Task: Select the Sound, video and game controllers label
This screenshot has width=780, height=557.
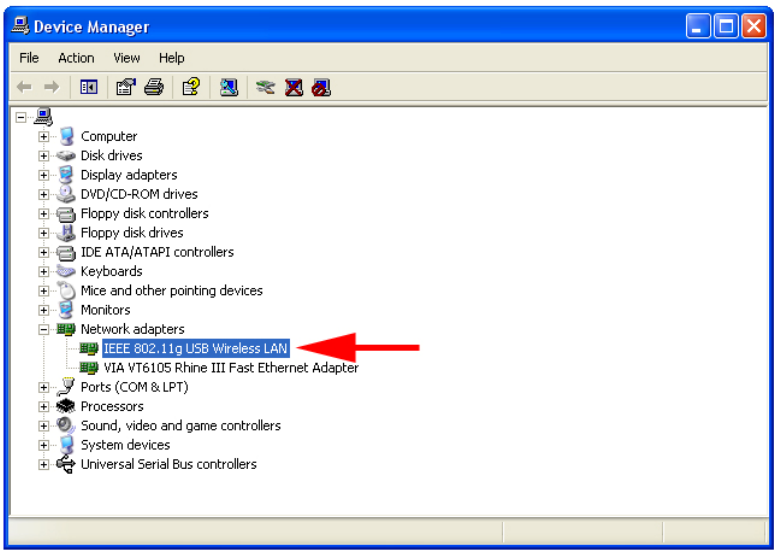Action: [181, 426]
